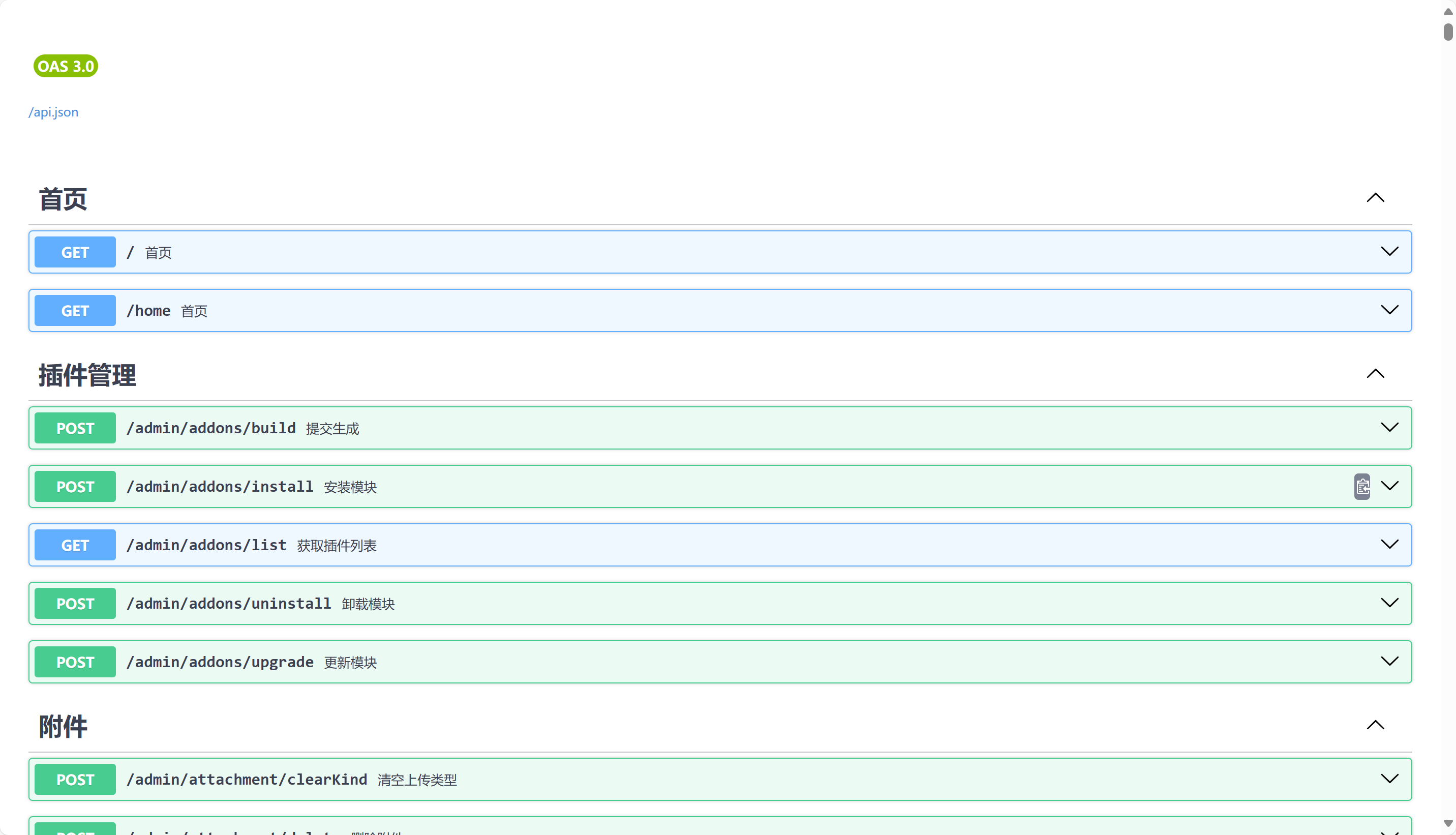The height and width of the screenshot is (835, 1456).
Task: Expand the /admin/addons/uninstall chevron arrow
Action: [1389, 603]
